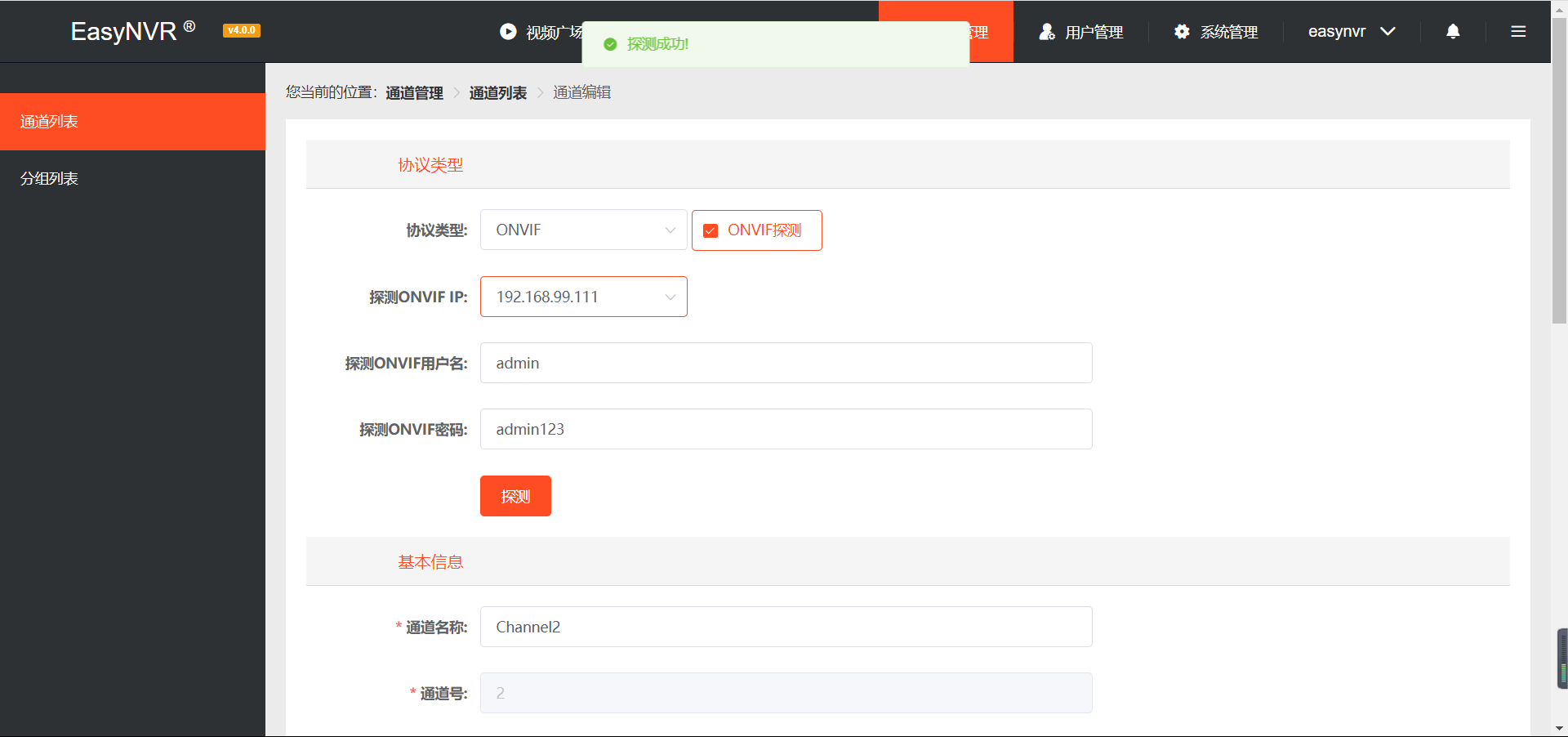The height and width of the screenshot is (737, 1568).
Task: Click the video plaza play icon
Action: (508, 31)
